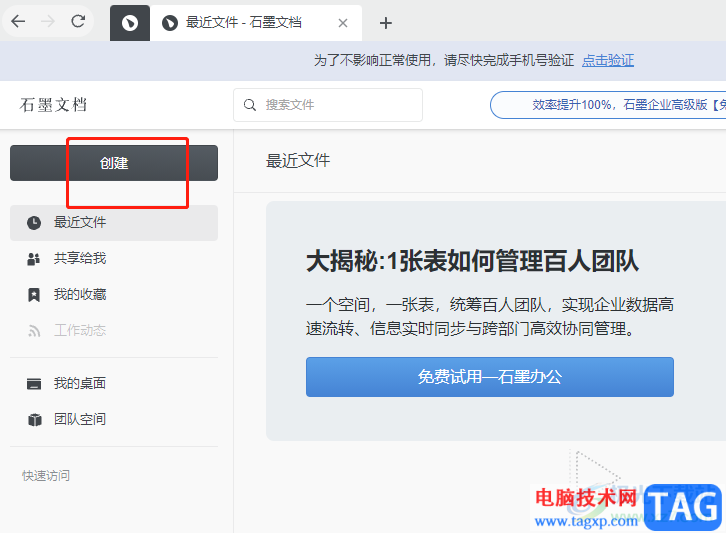
Task: Click the 石墨文档 logo
Action: (x=53, y=105)
